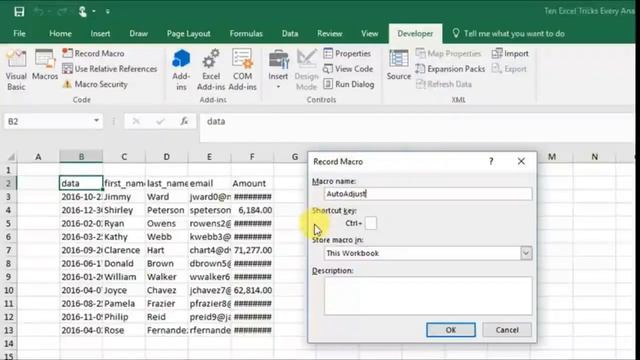Click cell containing 62,814.00
The width and height of the screenshot is (640, 360).
252,290
